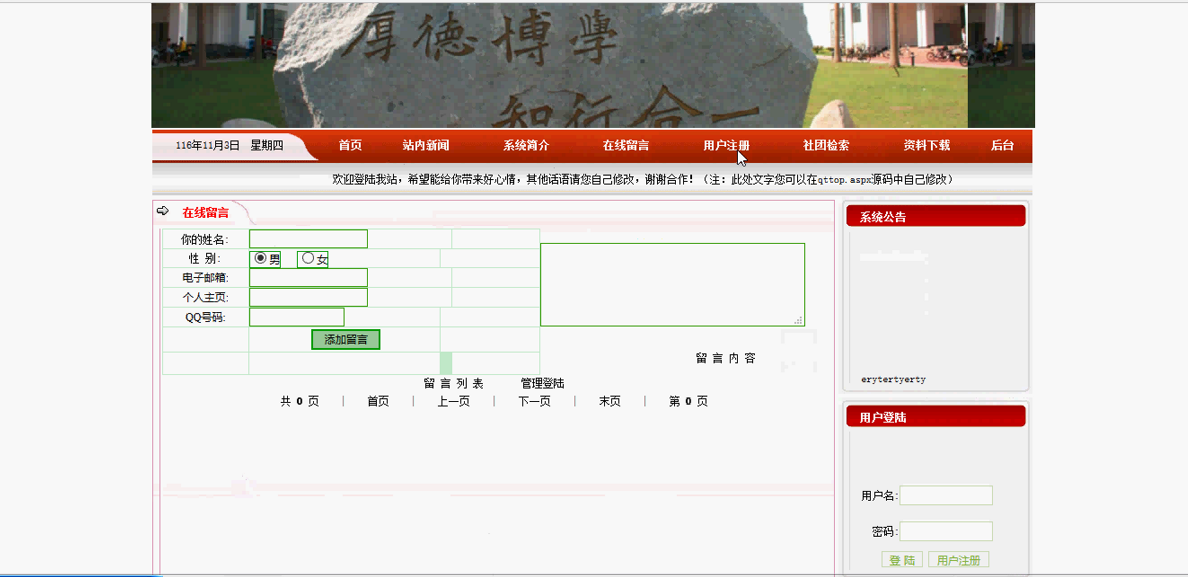The height and width of the screenshot is (577, 1188).
Task: Go to 上一页 in the pagination
Action: click(x=453, y=401)
